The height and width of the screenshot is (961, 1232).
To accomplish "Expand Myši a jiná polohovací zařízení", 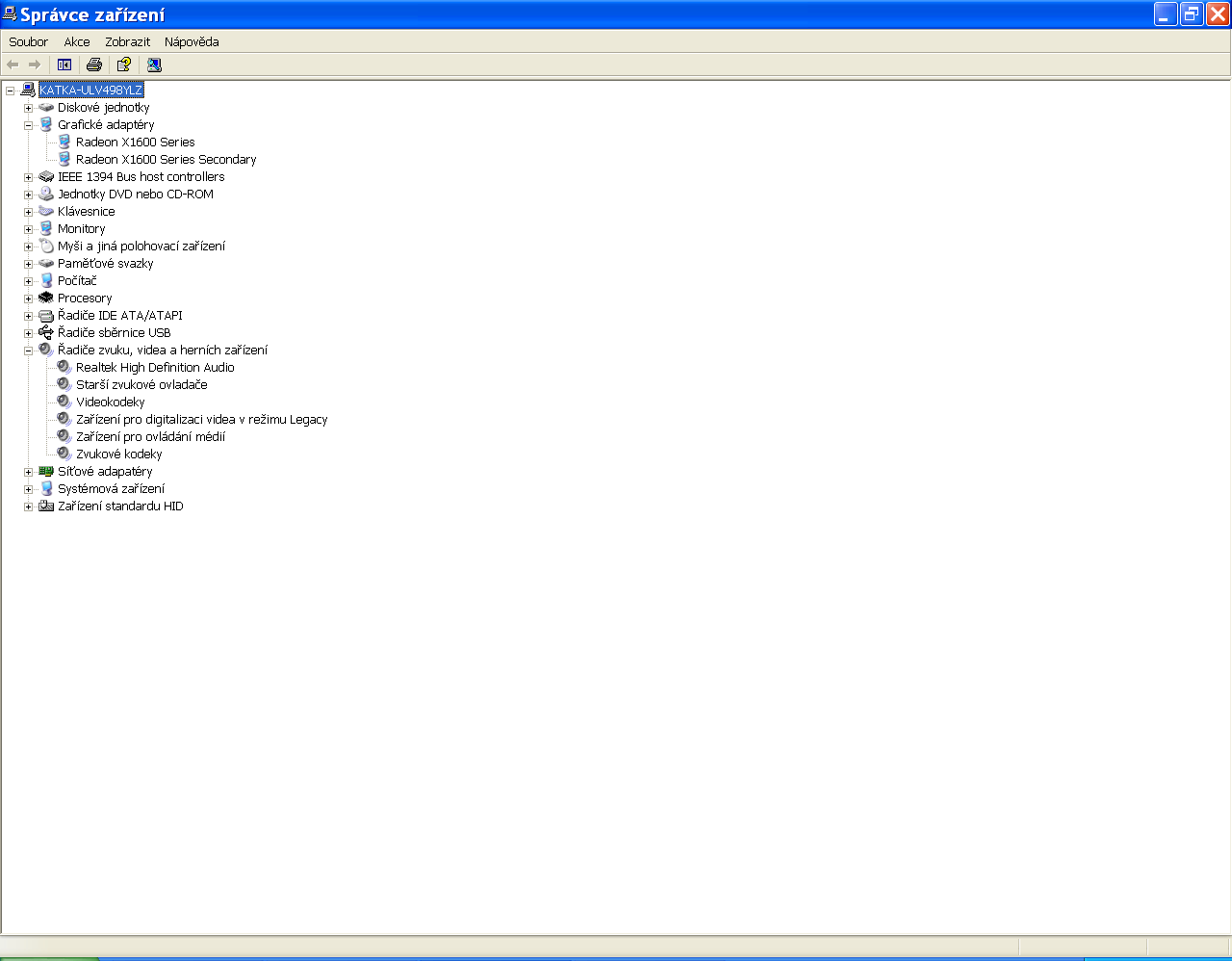I will click(28, 247).
